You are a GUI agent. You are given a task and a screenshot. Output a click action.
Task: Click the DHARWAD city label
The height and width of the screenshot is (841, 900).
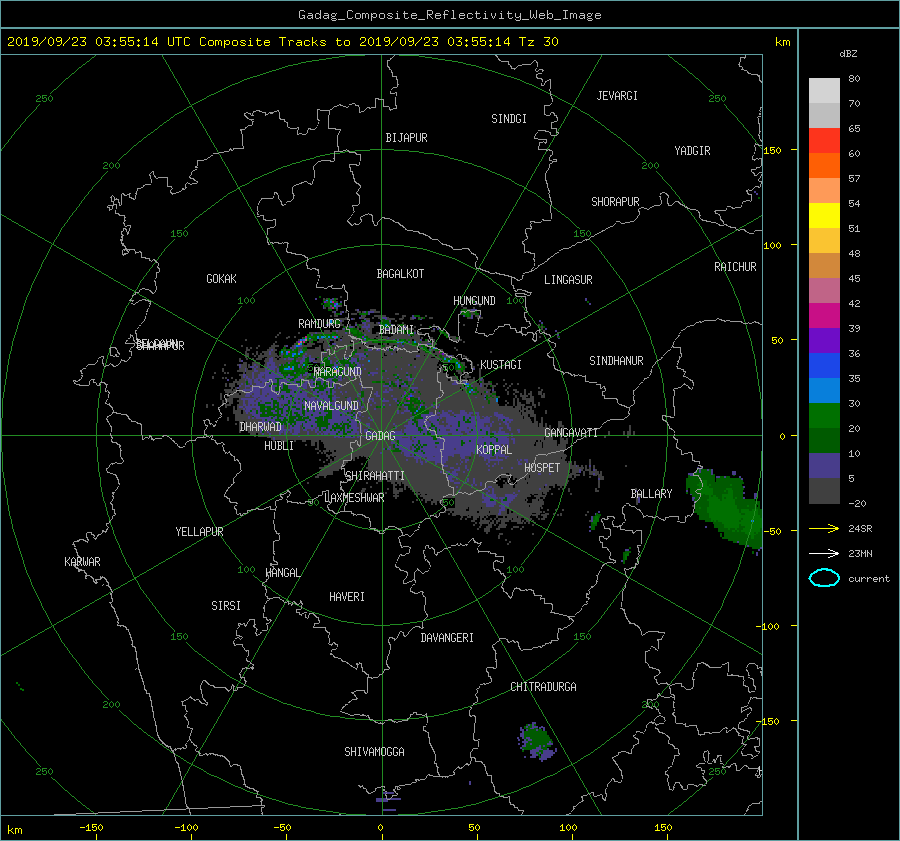point(260,427)
